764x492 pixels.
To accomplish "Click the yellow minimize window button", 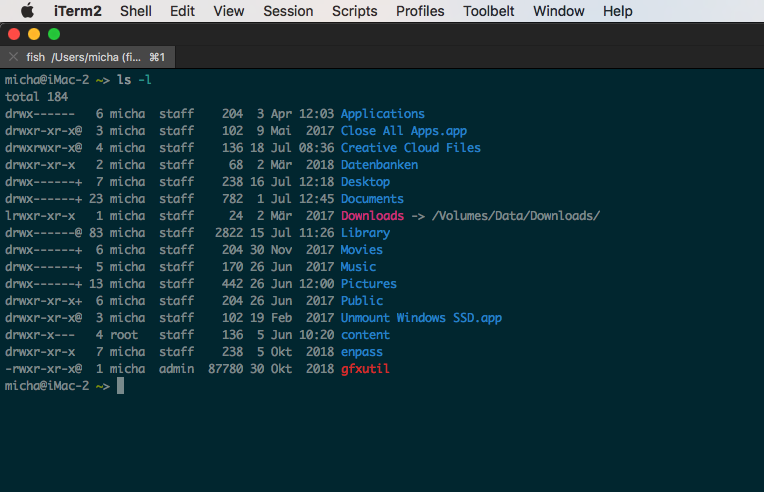I will pos(34,34).
